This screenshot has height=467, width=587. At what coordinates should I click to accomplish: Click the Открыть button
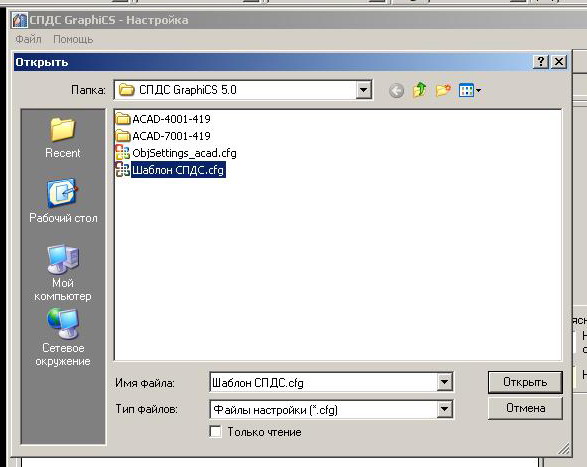pyautogui.click(x=525, y=382)
